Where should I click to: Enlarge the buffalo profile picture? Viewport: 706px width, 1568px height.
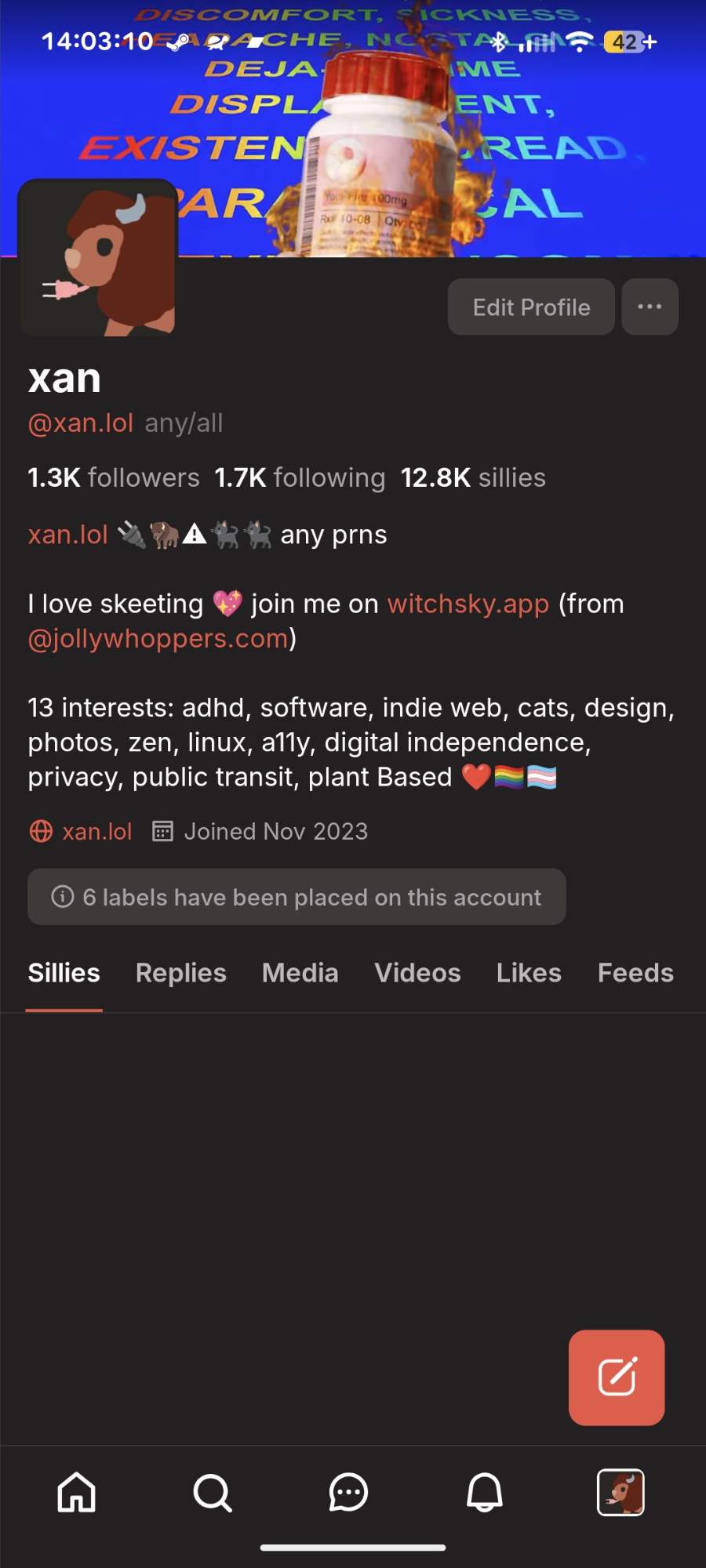(98, 258)
